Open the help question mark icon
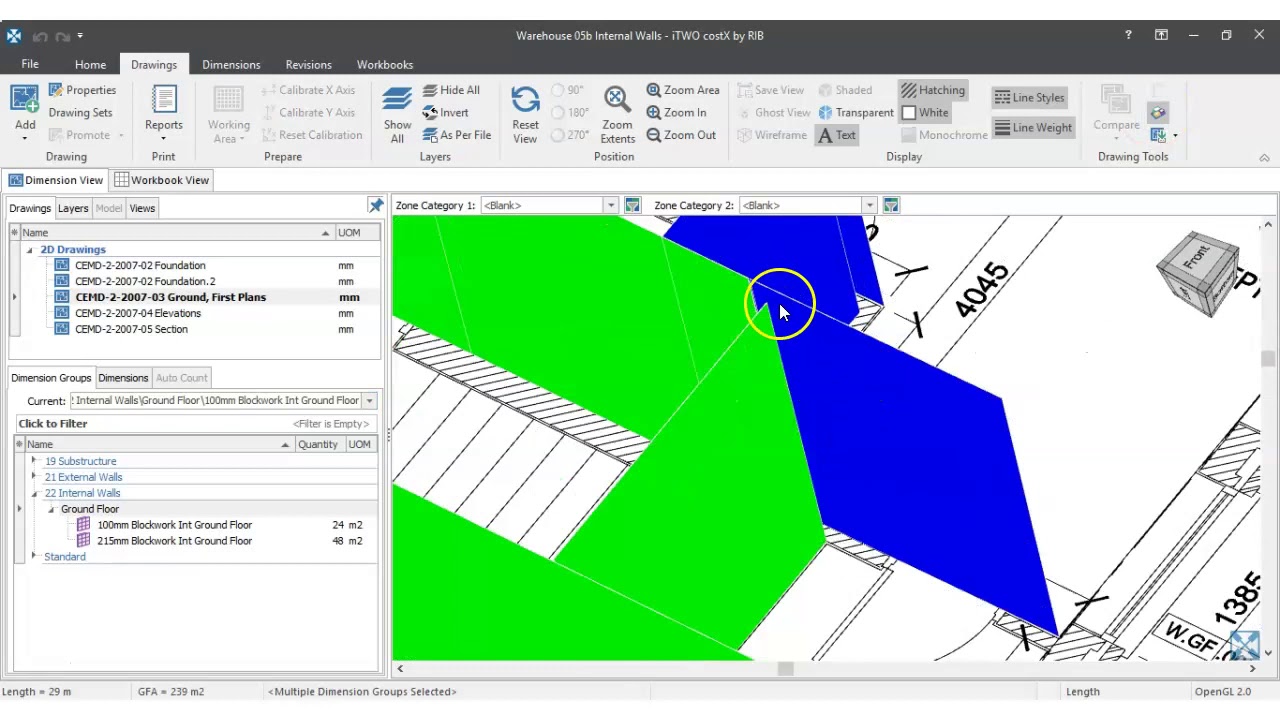The height and width of the screenshot is (720, 1280). tap(1128, 35)
